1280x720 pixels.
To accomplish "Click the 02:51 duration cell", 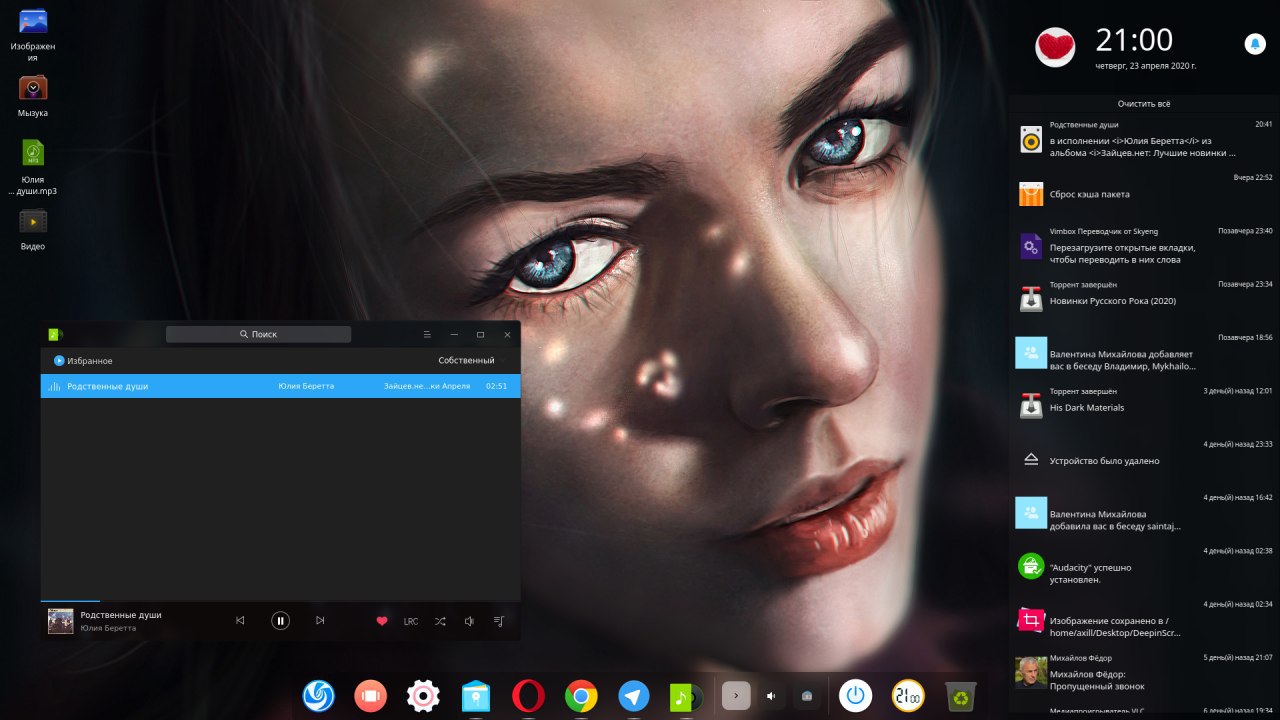I will [497, 386].
